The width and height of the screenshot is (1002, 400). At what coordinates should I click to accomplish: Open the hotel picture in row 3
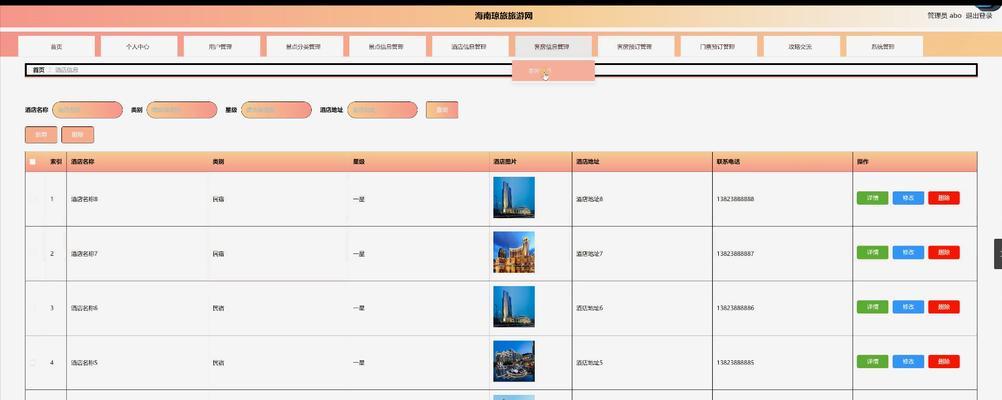[514, 307]
